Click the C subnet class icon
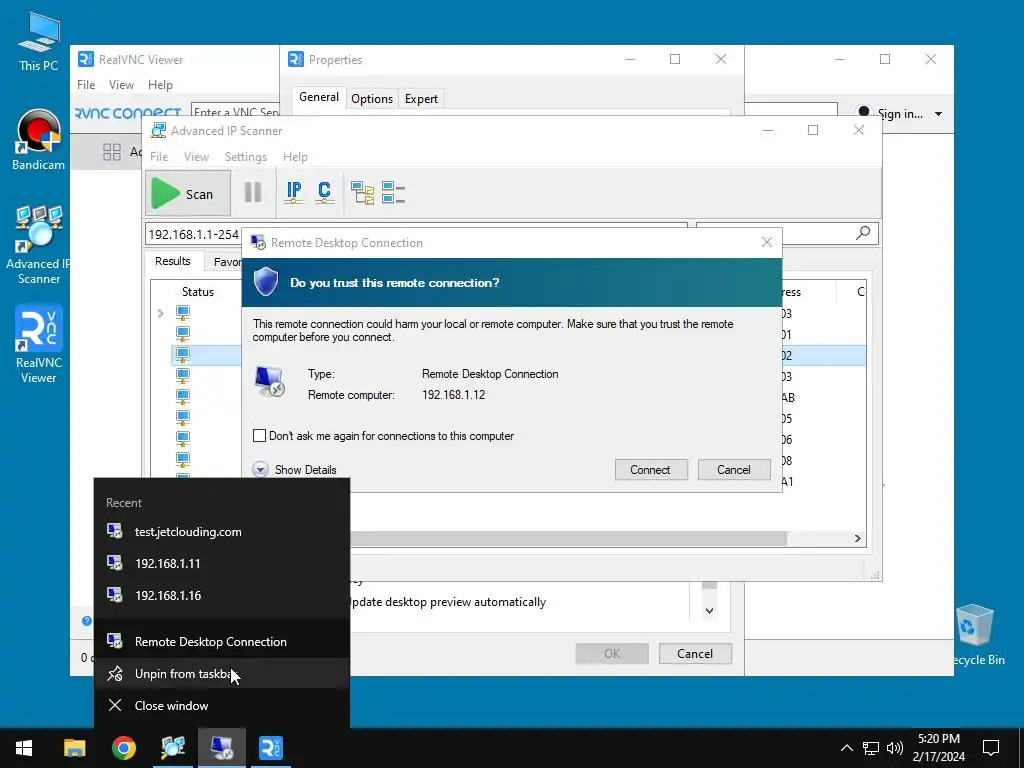The image size is (1024, 768). coord(324,192)
